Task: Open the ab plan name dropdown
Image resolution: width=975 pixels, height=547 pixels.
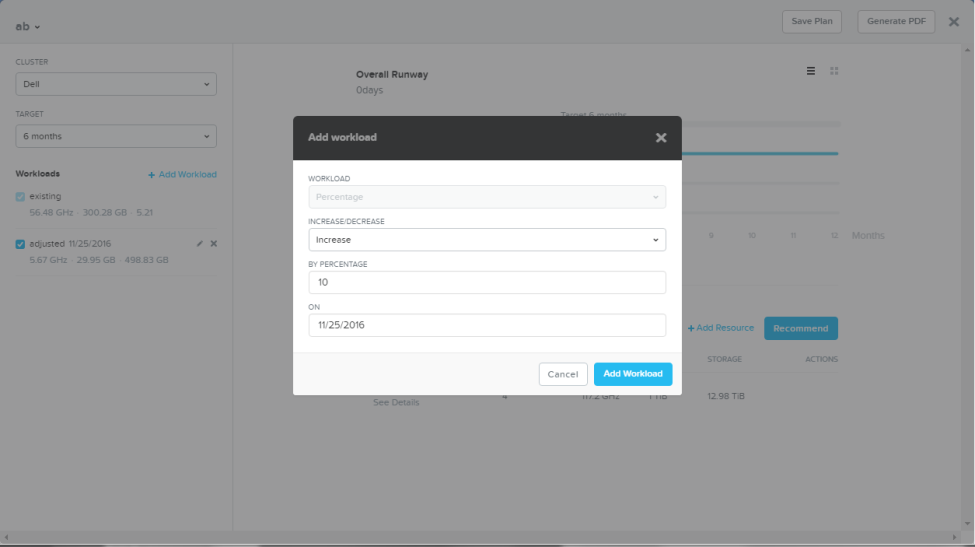Action: click(x=28, y=27)
